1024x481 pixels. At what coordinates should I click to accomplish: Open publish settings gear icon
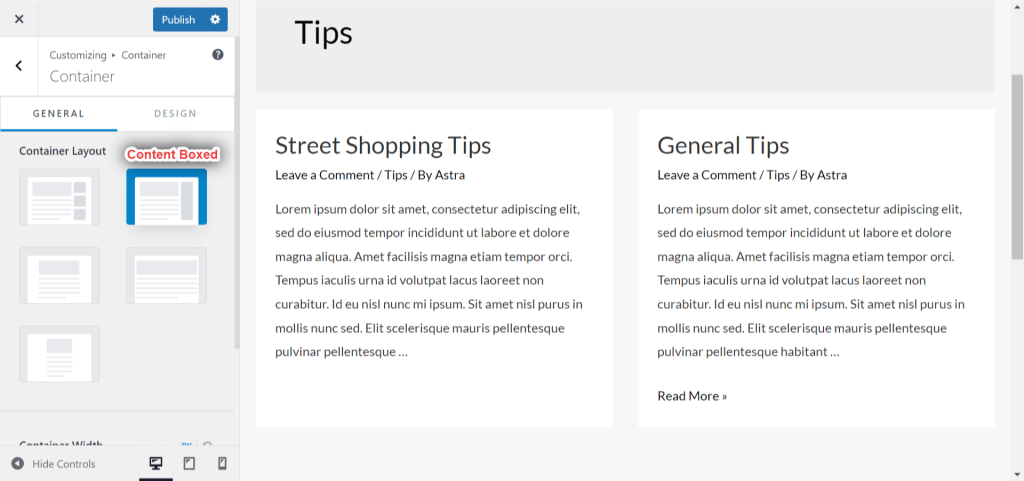pyautogui.click(x=215, y=20)
